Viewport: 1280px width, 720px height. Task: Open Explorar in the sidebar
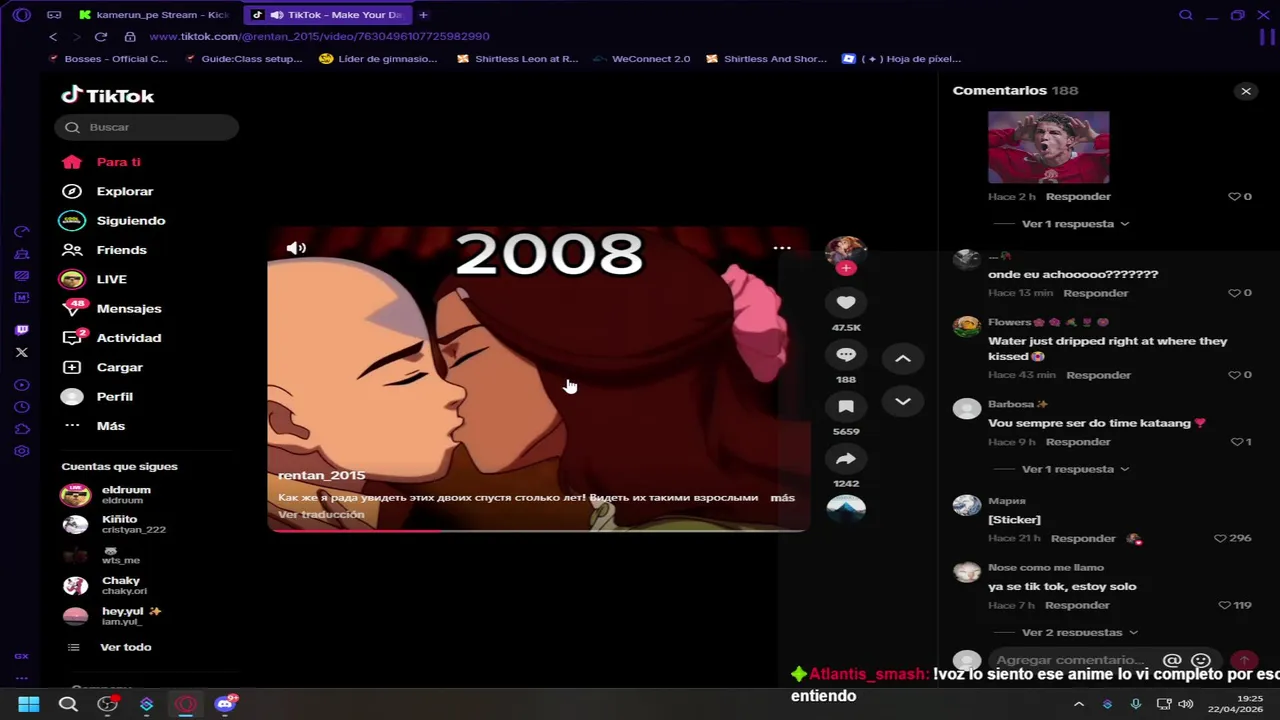(x=124, y=191)
